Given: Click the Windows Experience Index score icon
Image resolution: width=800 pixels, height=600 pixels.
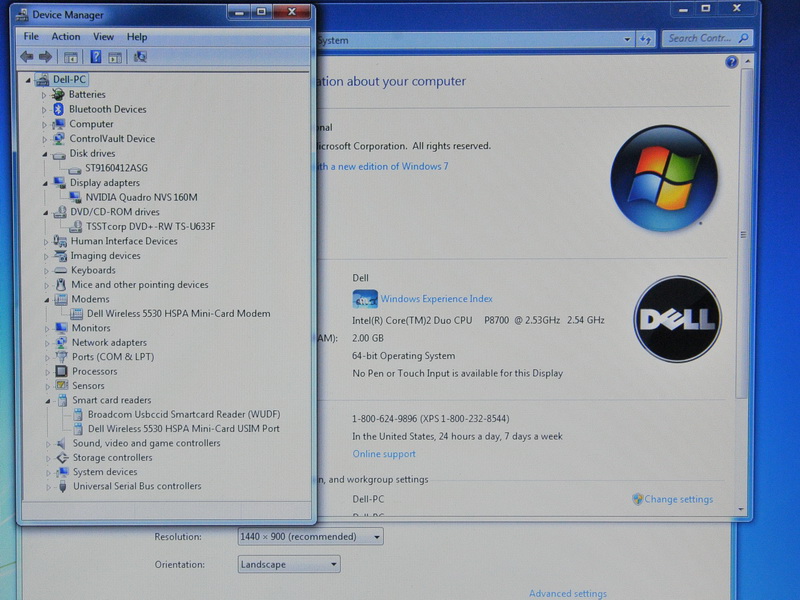Looking at the screenshot, I should [x=365, y=299].
